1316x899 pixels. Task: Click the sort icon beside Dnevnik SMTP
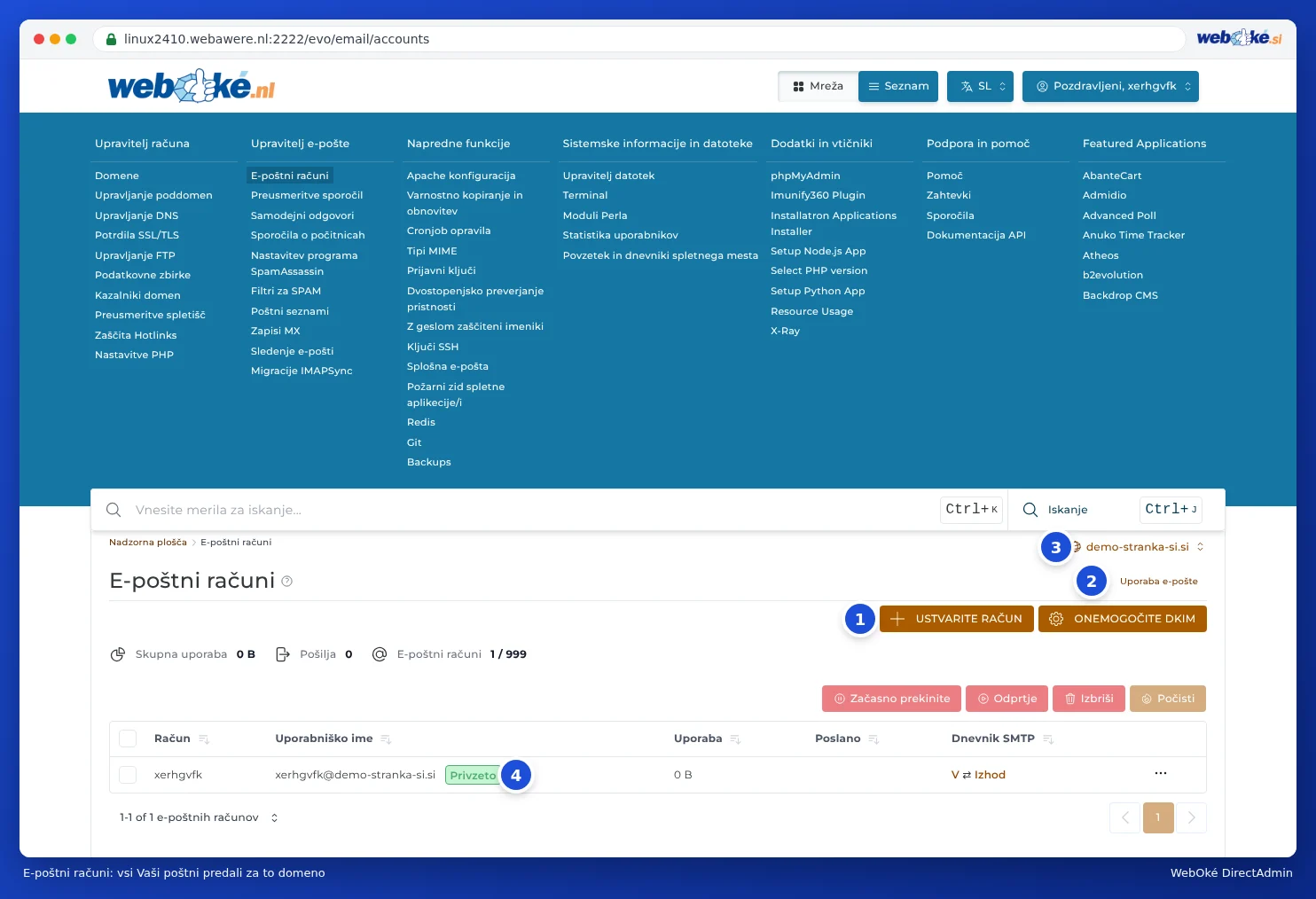click(1048, 739)
